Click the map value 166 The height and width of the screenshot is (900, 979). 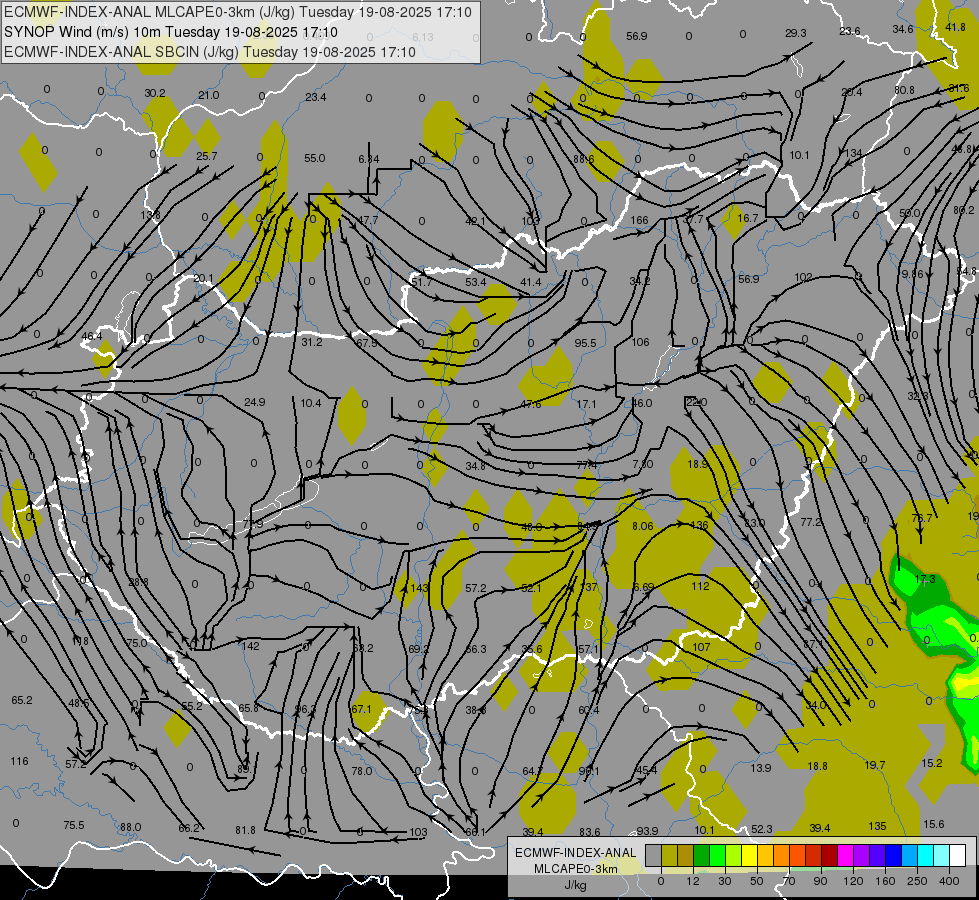click(639, 220)
